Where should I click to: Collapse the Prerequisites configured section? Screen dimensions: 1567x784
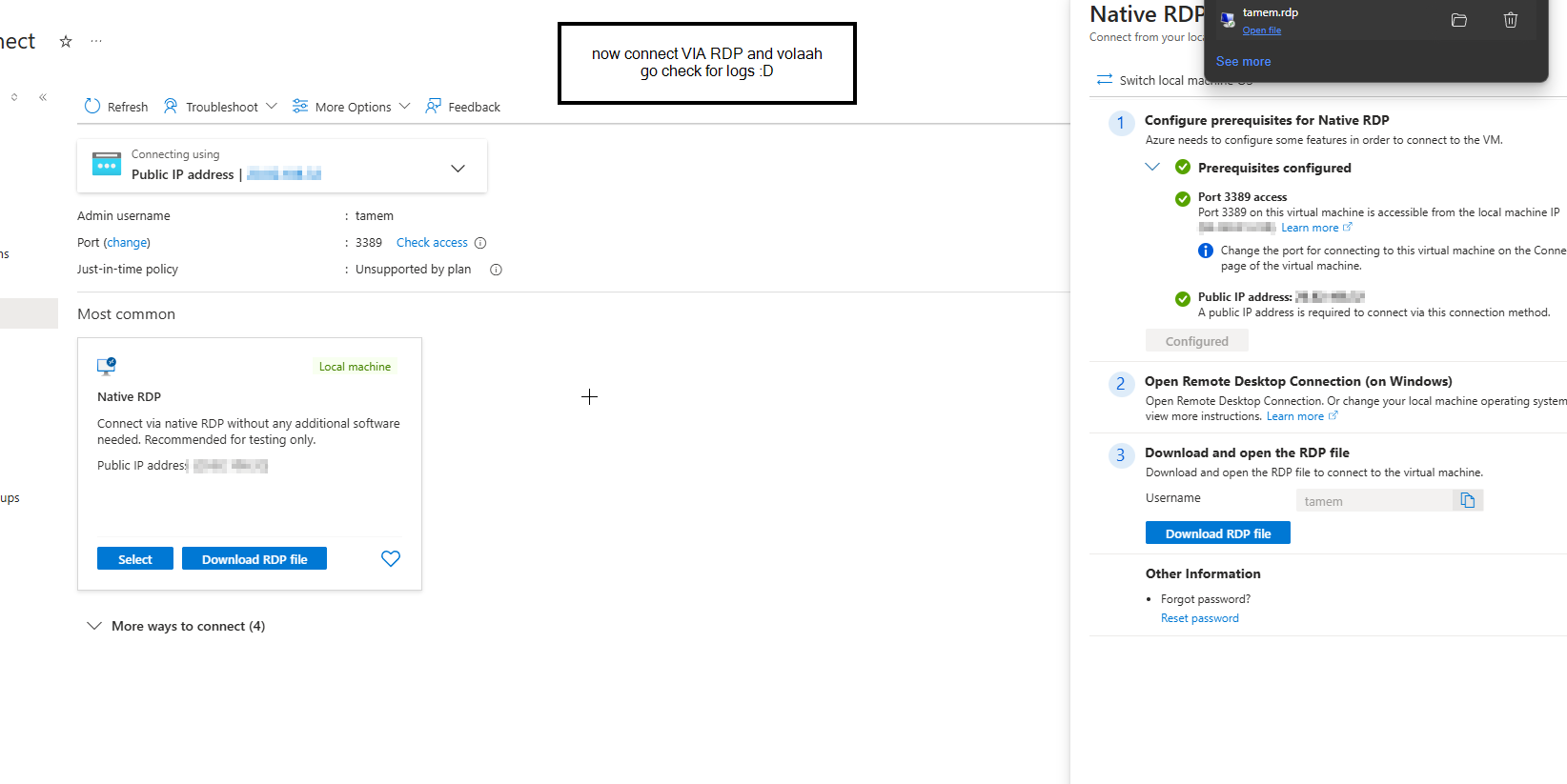point(1152,168)
